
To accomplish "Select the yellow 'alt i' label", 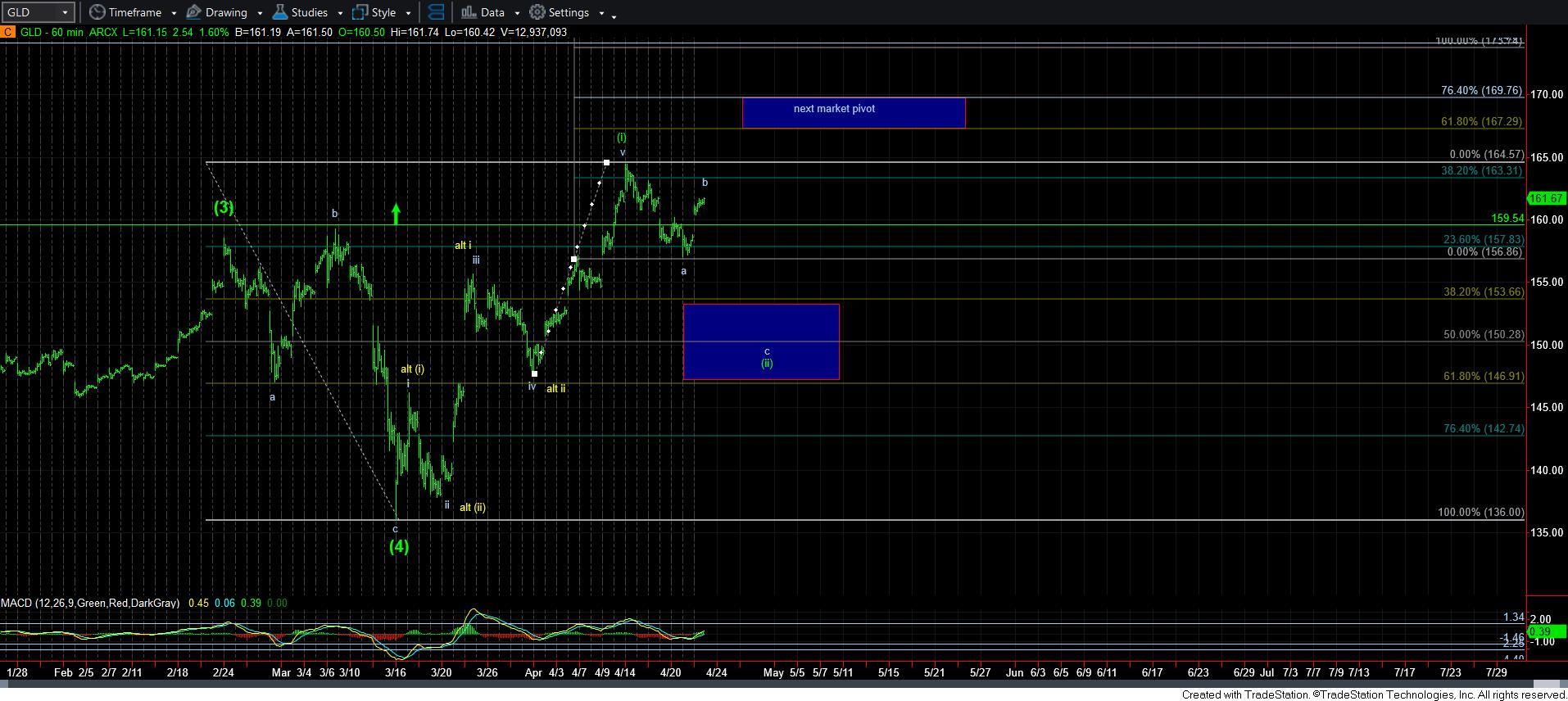I will point(463,245).
